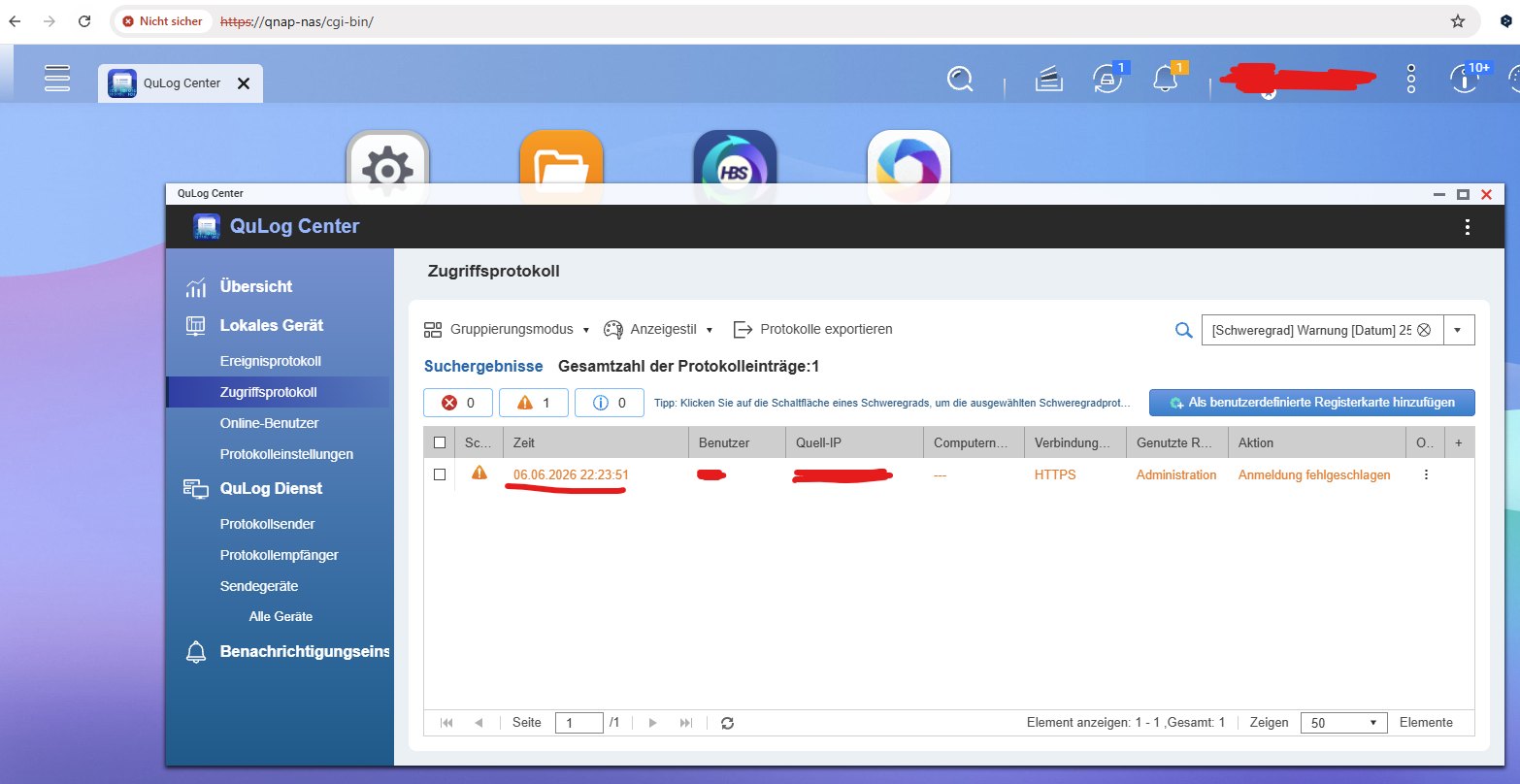Open Protokollsender in the sidebar
The image size is (1520, 784).
coord(268,524)
